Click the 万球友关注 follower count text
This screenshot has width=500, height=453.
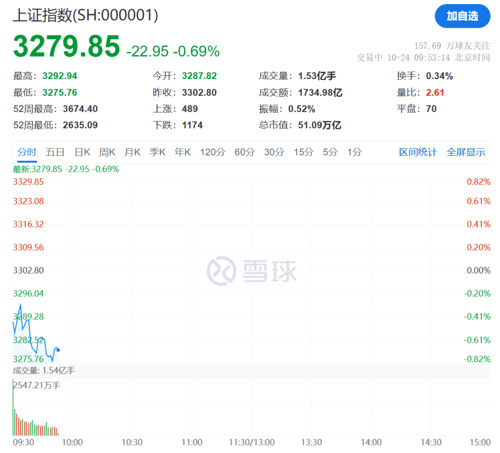pyautogui.click(x=452, y=46)
